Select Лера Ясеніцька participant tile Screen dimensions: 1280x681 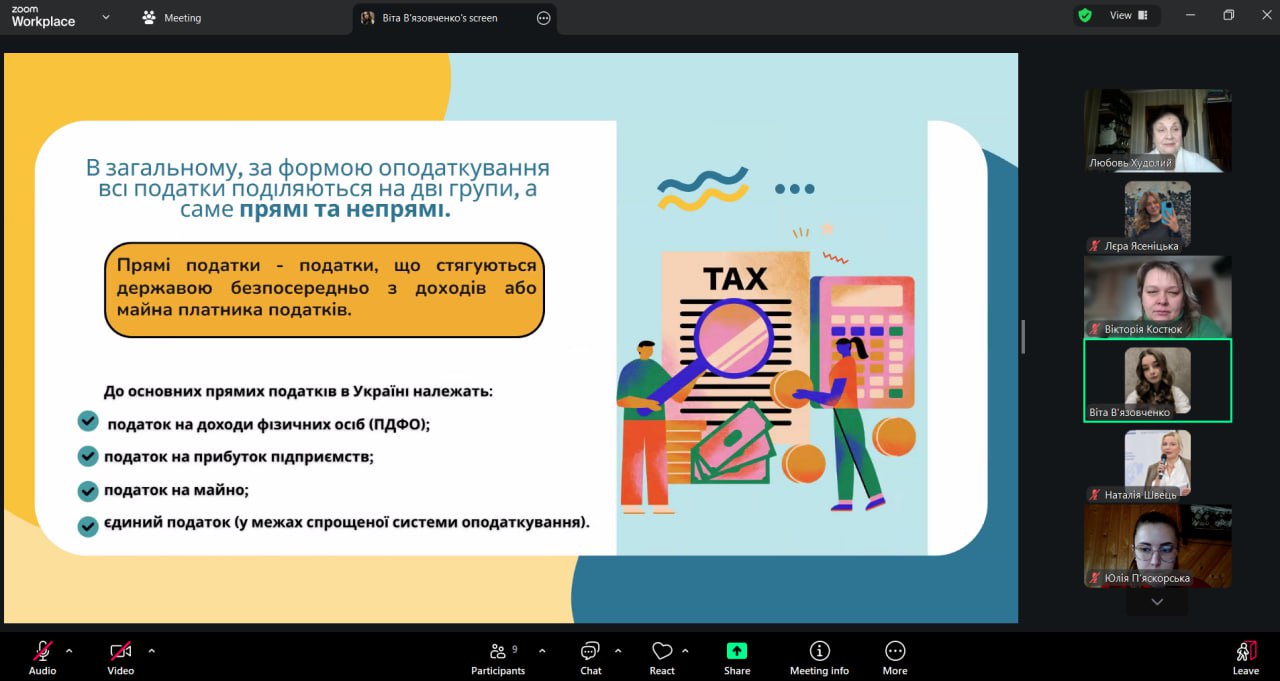(x=1158, y=214)
